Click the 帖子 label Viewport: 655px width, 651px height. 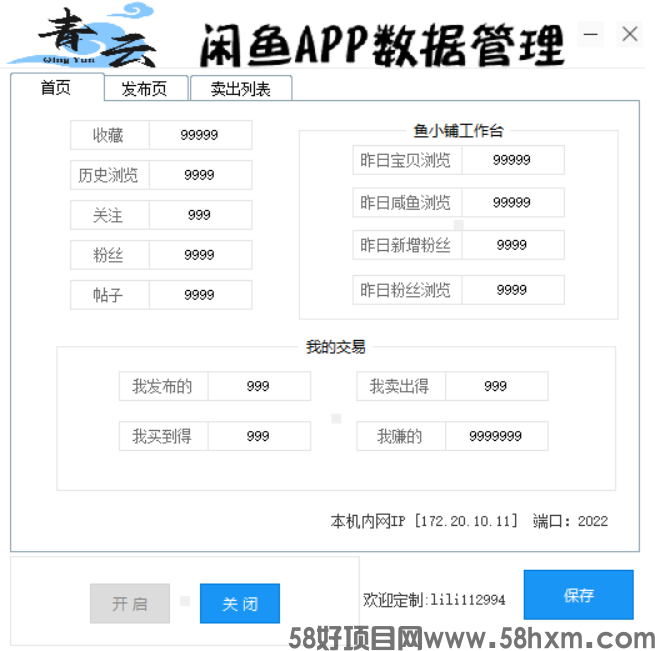[109, 295]
